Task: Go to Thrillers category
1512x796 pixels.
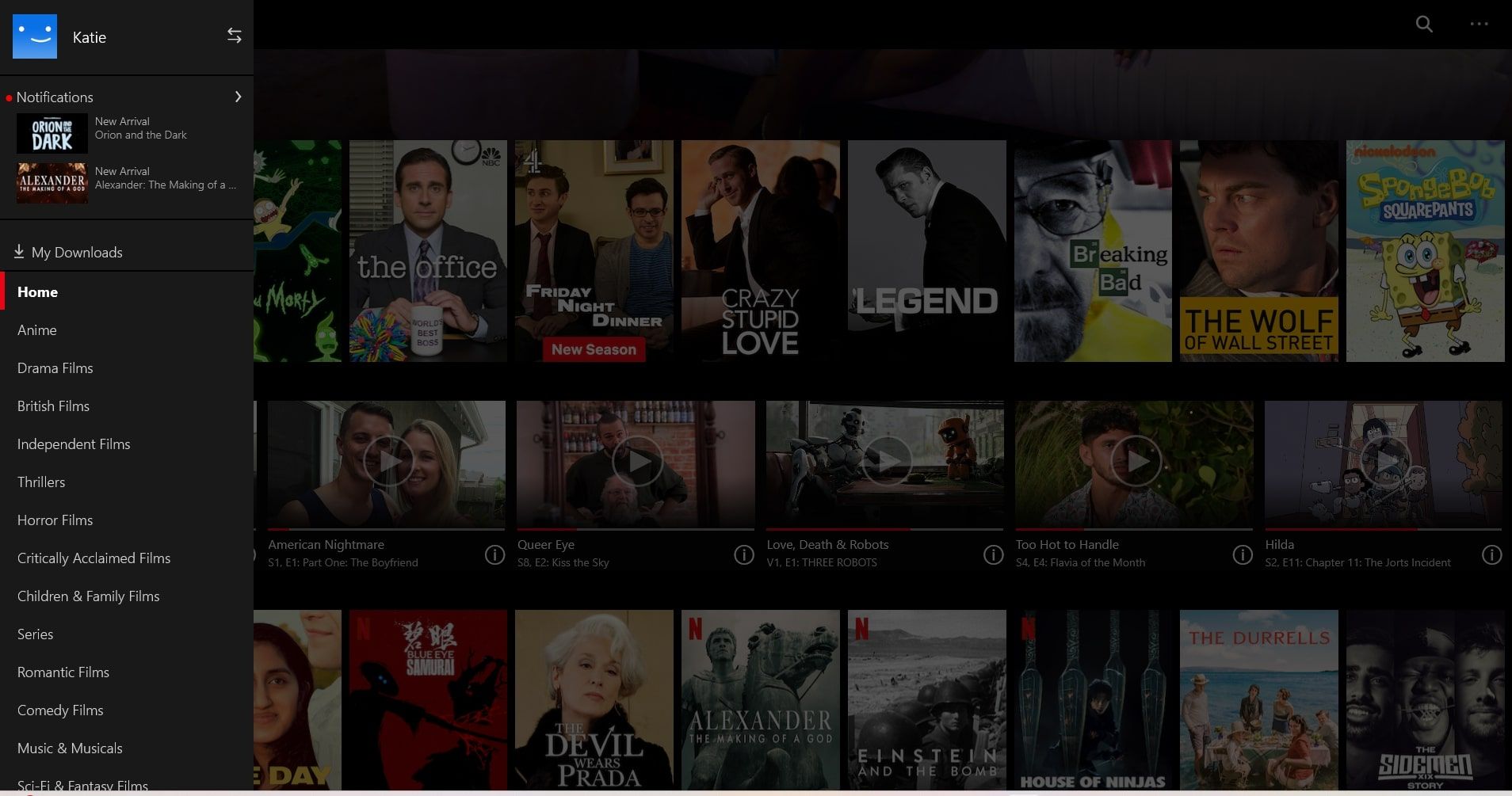Action: pos(41,482)
